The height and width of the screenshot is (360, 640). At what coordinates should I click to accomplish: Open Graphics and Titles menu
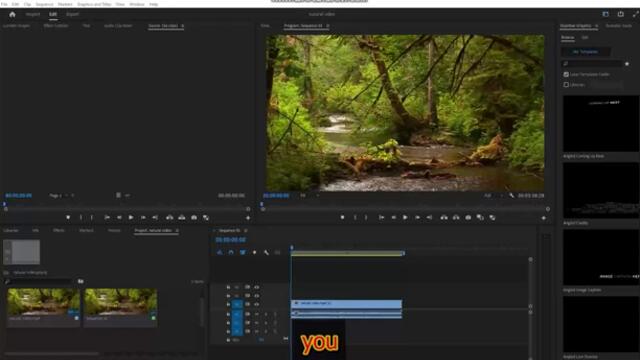94,4
